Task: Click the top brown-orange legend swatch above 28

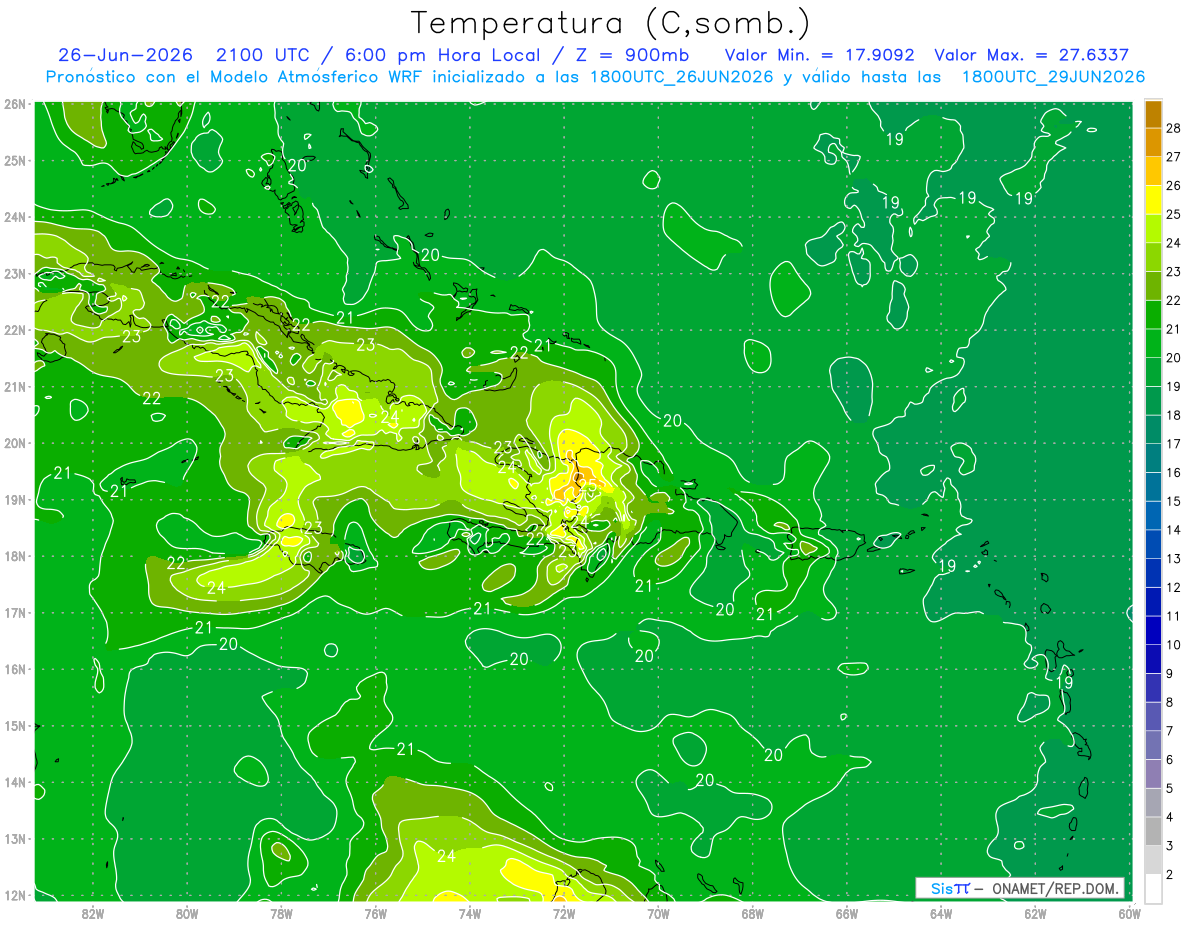Action: [x=1153, y=113]
